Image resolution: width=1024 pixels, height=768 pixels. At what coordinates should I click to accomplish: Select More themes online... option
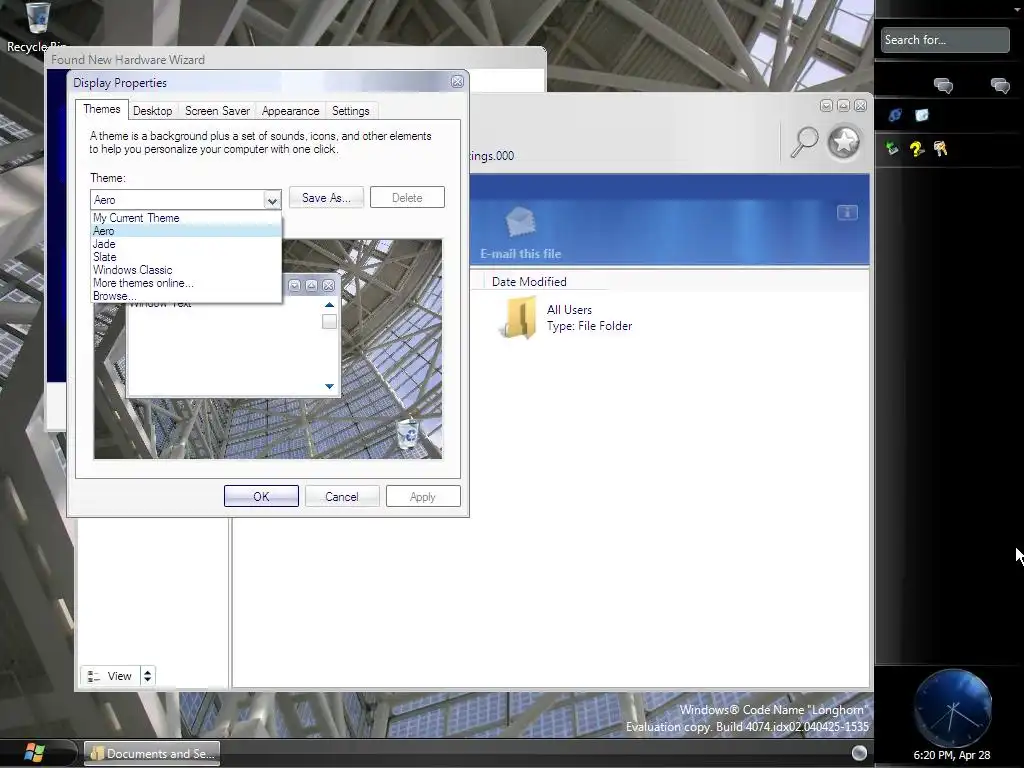click(186, 283)
